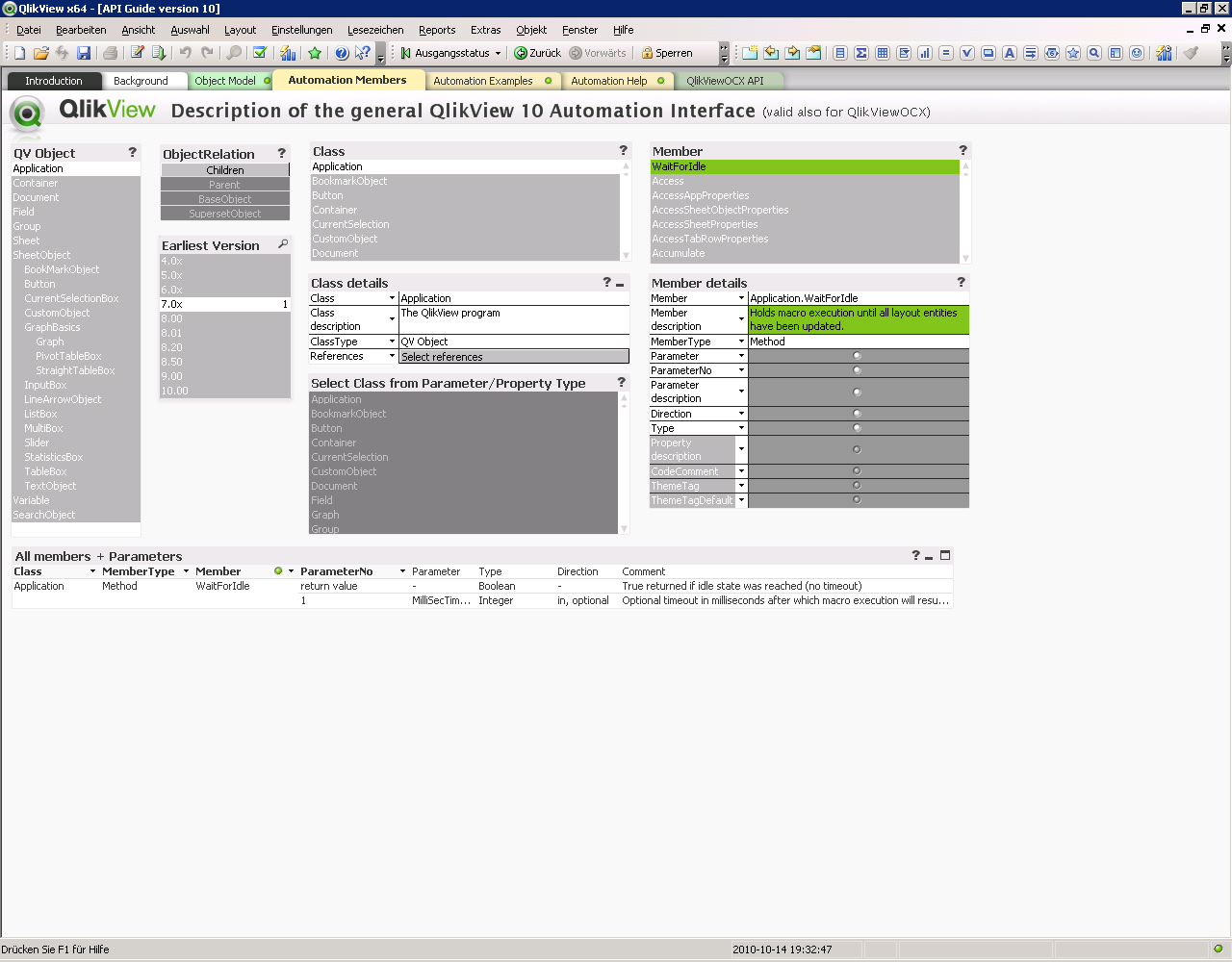The width and height of the screenshot is (1232, 962).
Task: Select the radio indicator in CodeComment row
Action: (x=857, y=471)
